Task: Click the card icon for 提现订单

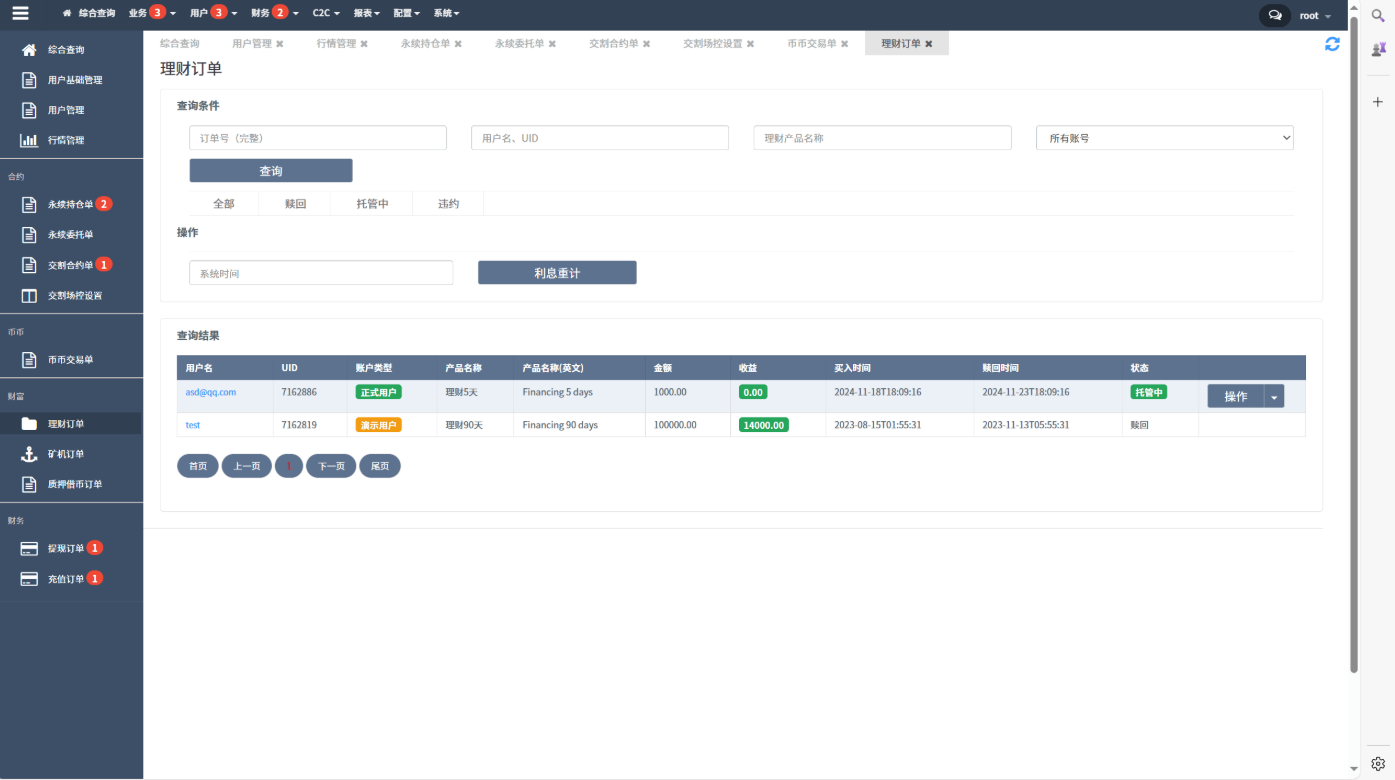Action: tap(29, 548)
